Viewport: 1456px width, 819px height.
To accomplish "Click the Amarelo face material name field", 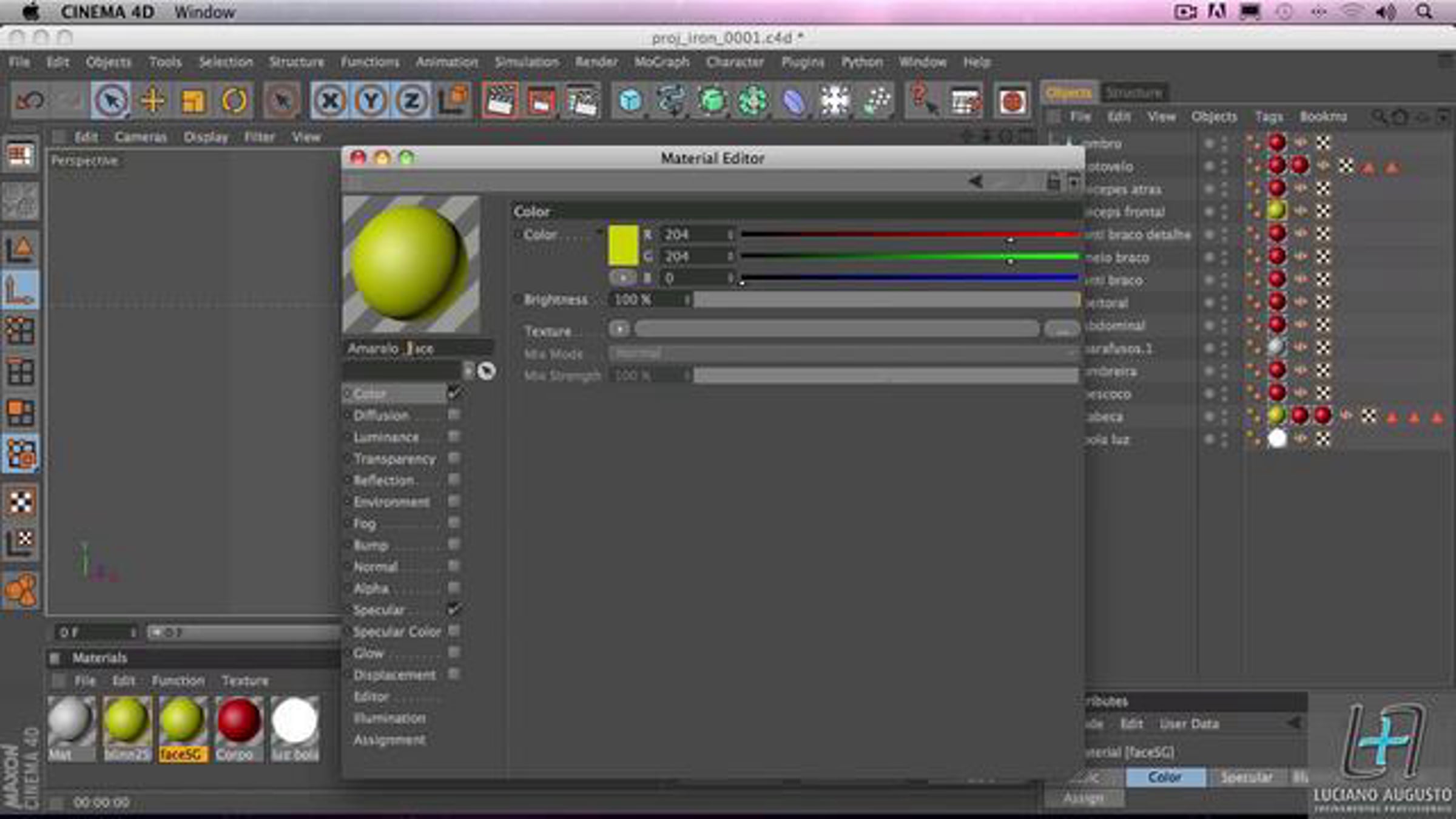I will (x=419, y=349).
